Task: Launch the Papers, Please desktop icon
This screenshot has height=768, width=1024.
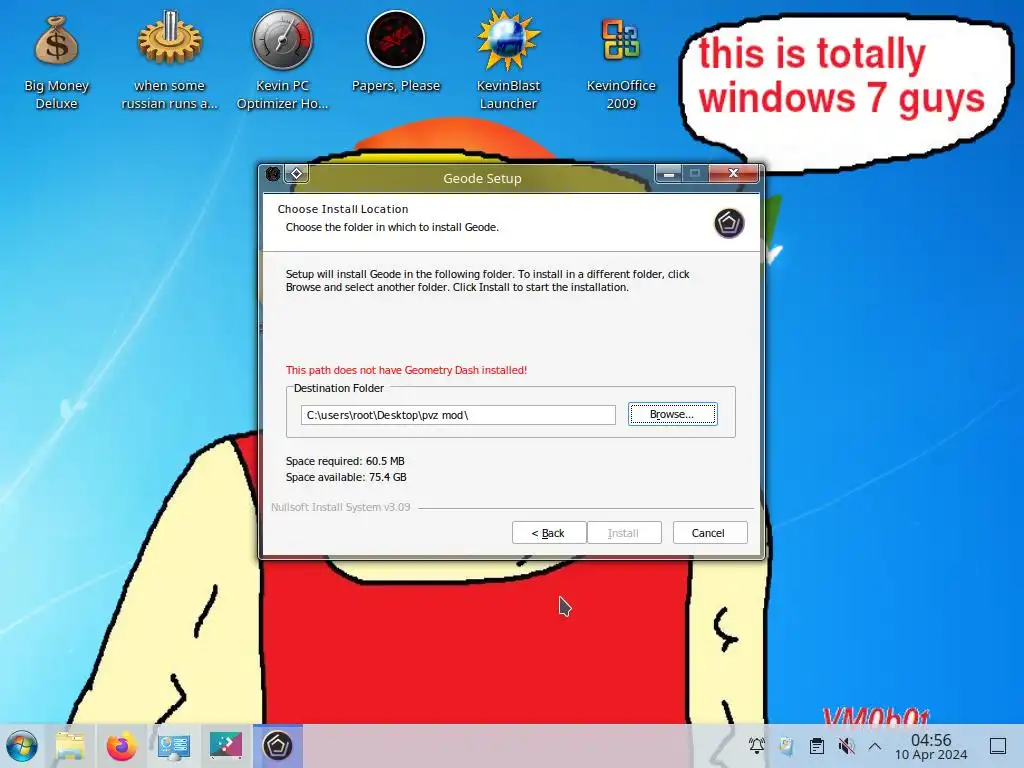Action: (x=395, y=39)
